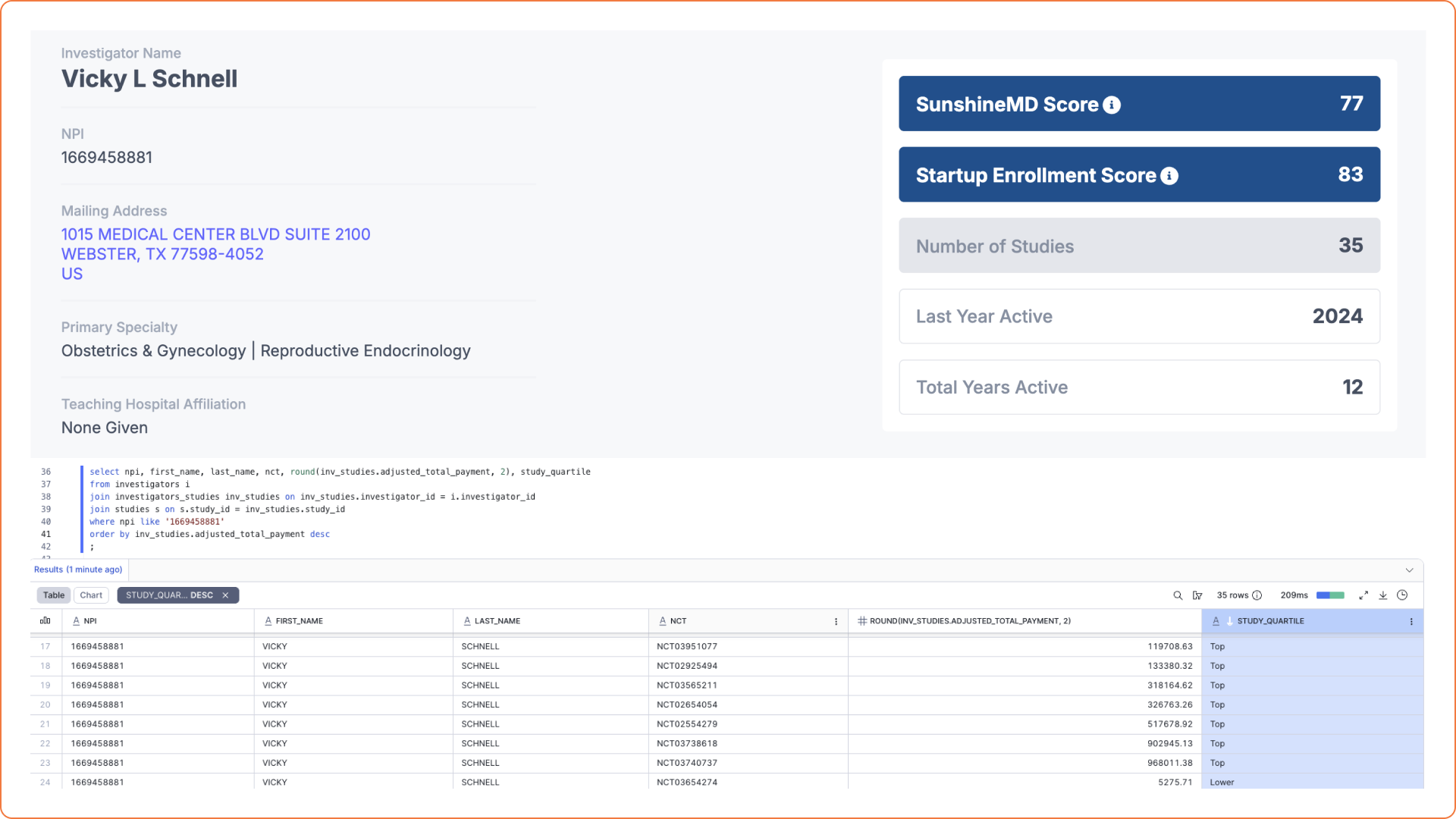Viewport: 1456px width, 819px height.
Task: Switch to the Table view tab
Action: [x=54, y=595]
